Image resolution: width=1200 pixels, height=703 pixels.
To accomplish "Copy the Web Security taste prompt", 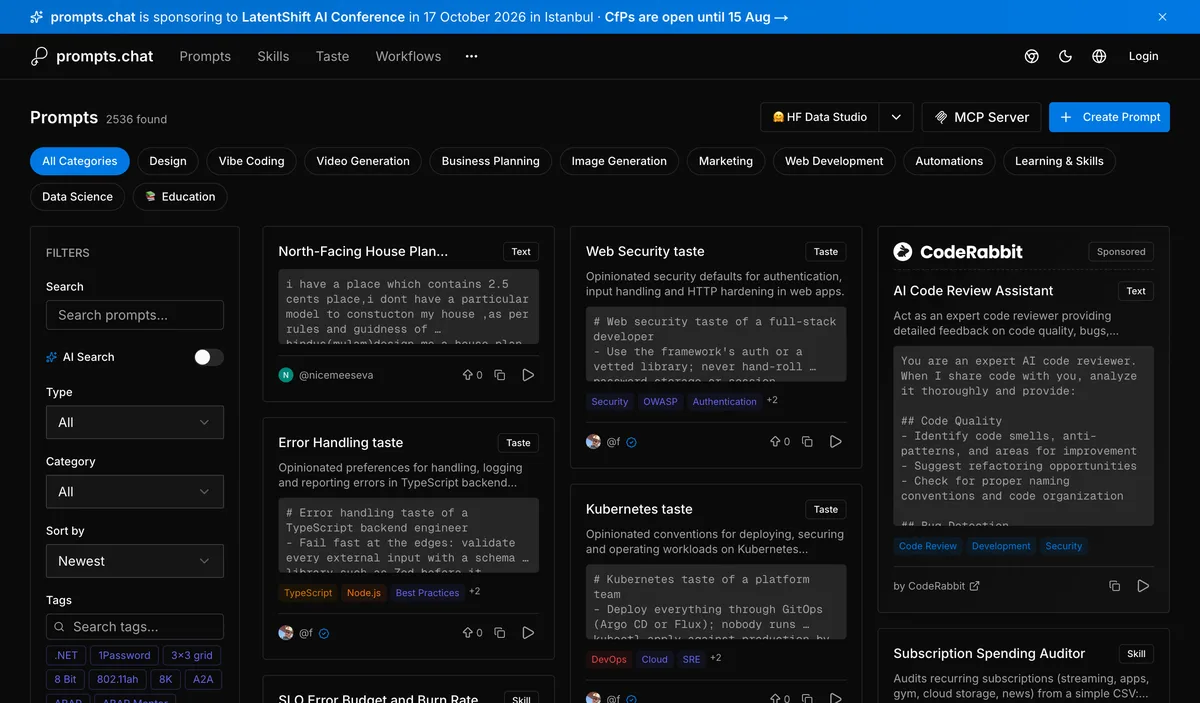I will (808, 442).
